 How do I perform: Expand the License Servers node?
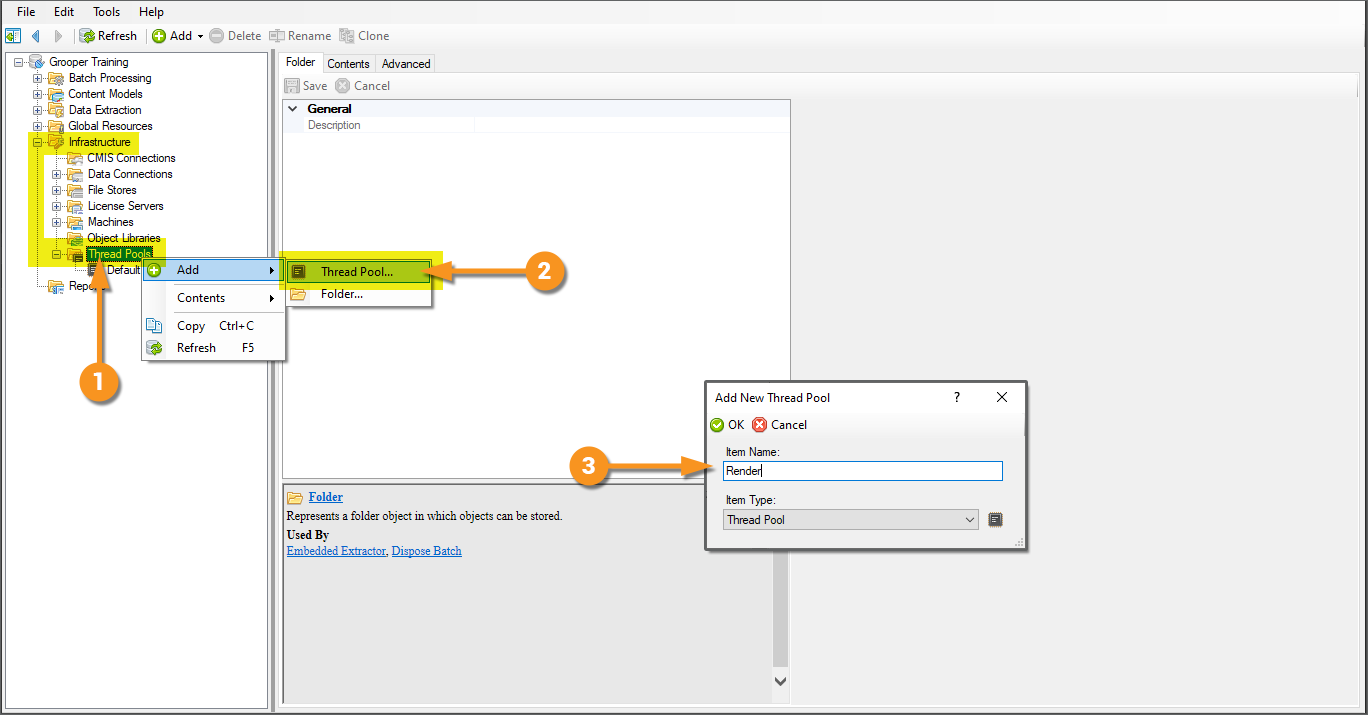click(x=57, y=206)
